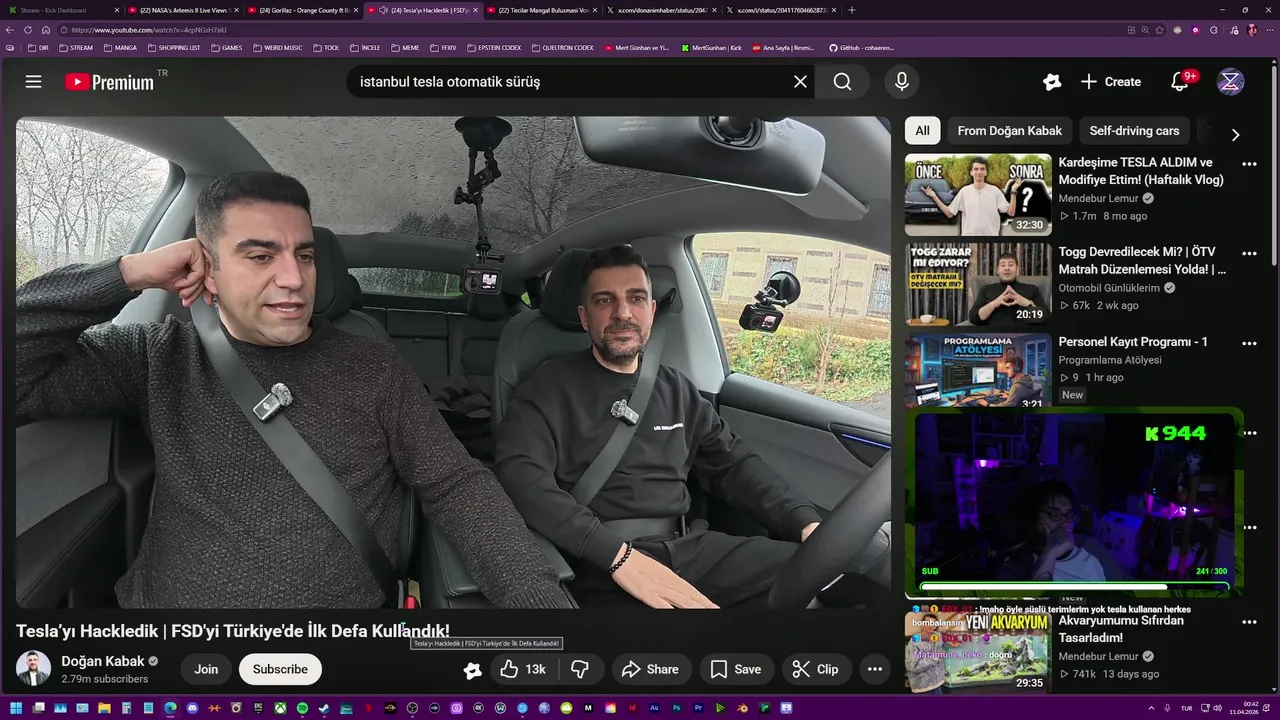Open the Calculator from taskbar
The image size is (1280, 720).
(x=126, y=708)
